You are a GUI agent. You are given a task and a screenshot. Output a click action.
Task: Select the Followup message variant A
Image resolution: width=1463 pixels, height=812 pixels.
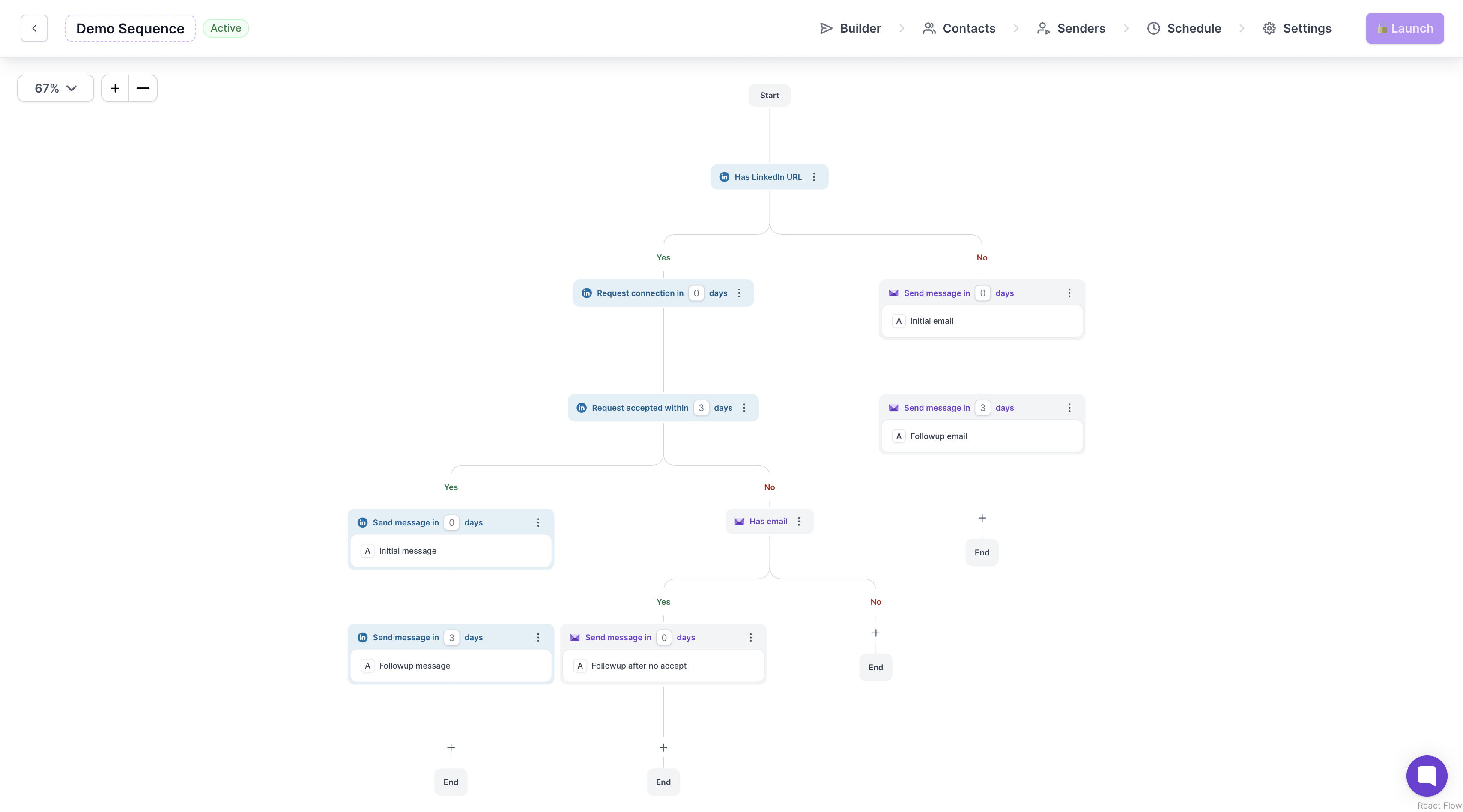451,666
